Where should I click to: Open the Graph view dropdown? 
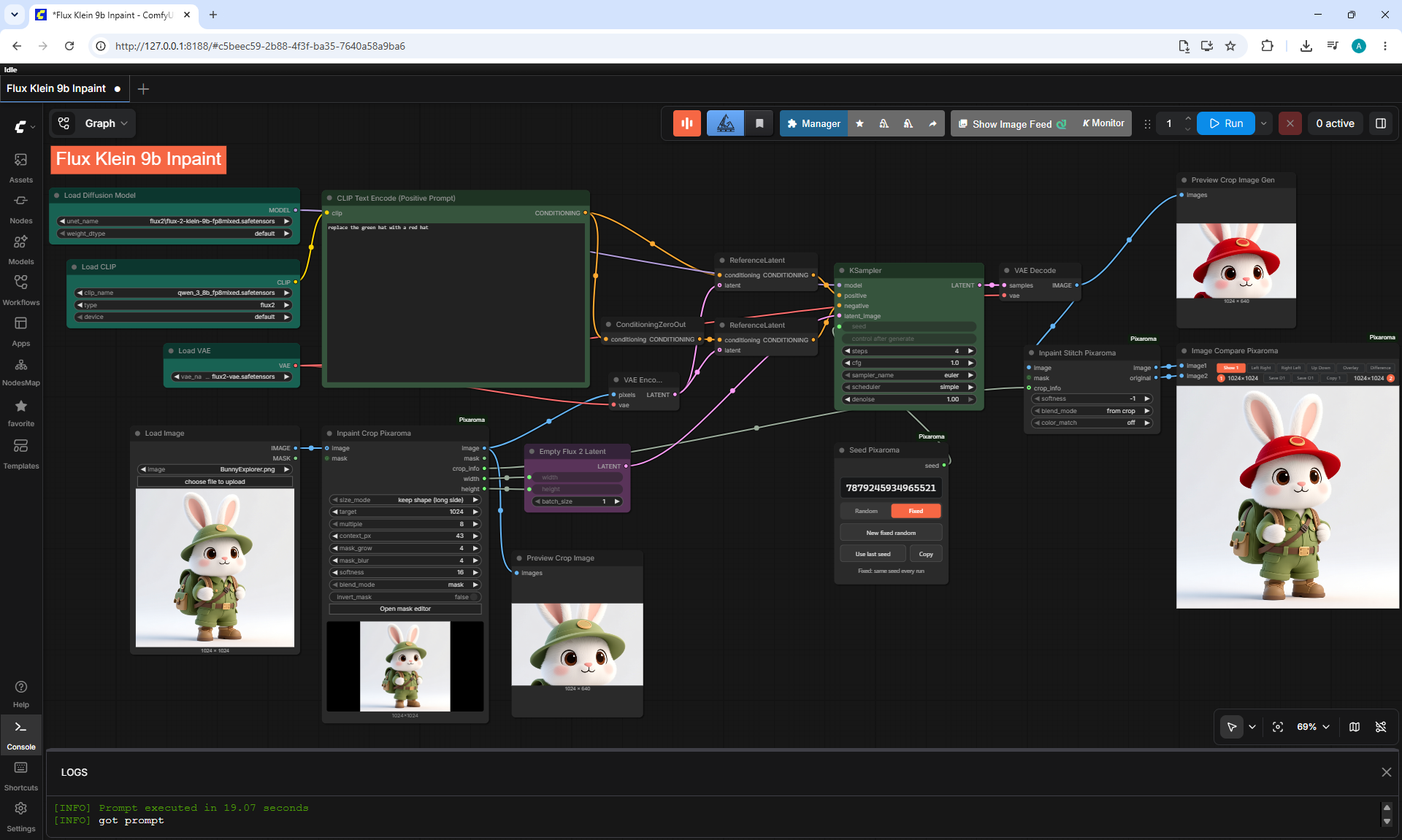[x=106, y=123]
